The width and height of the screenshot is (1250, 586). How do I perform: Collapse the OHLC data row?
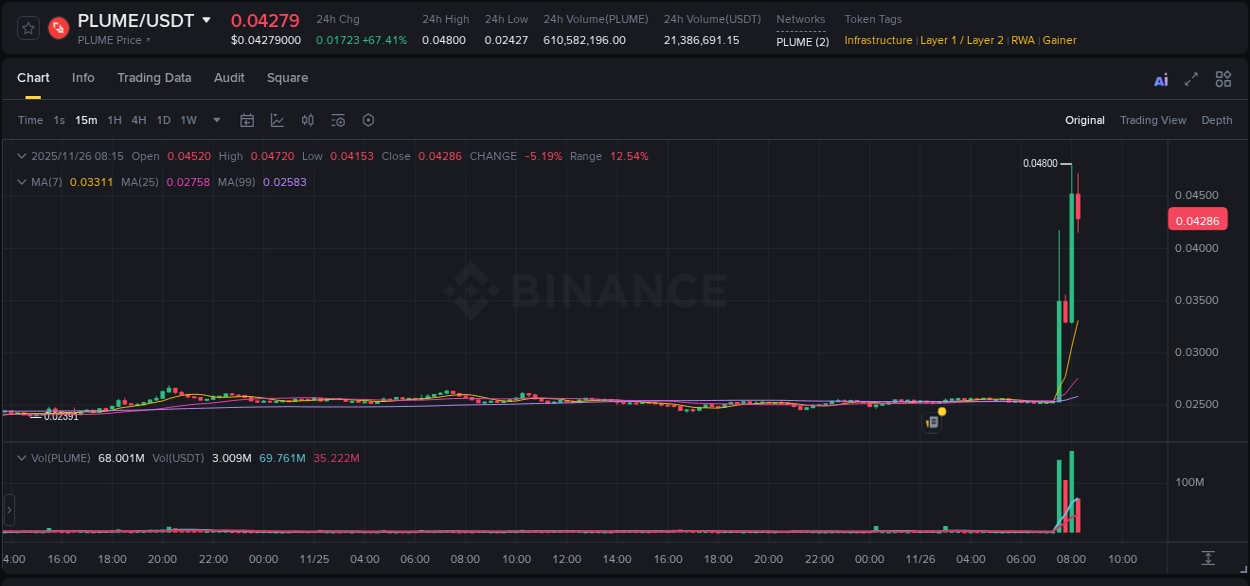tap(22, 156)
